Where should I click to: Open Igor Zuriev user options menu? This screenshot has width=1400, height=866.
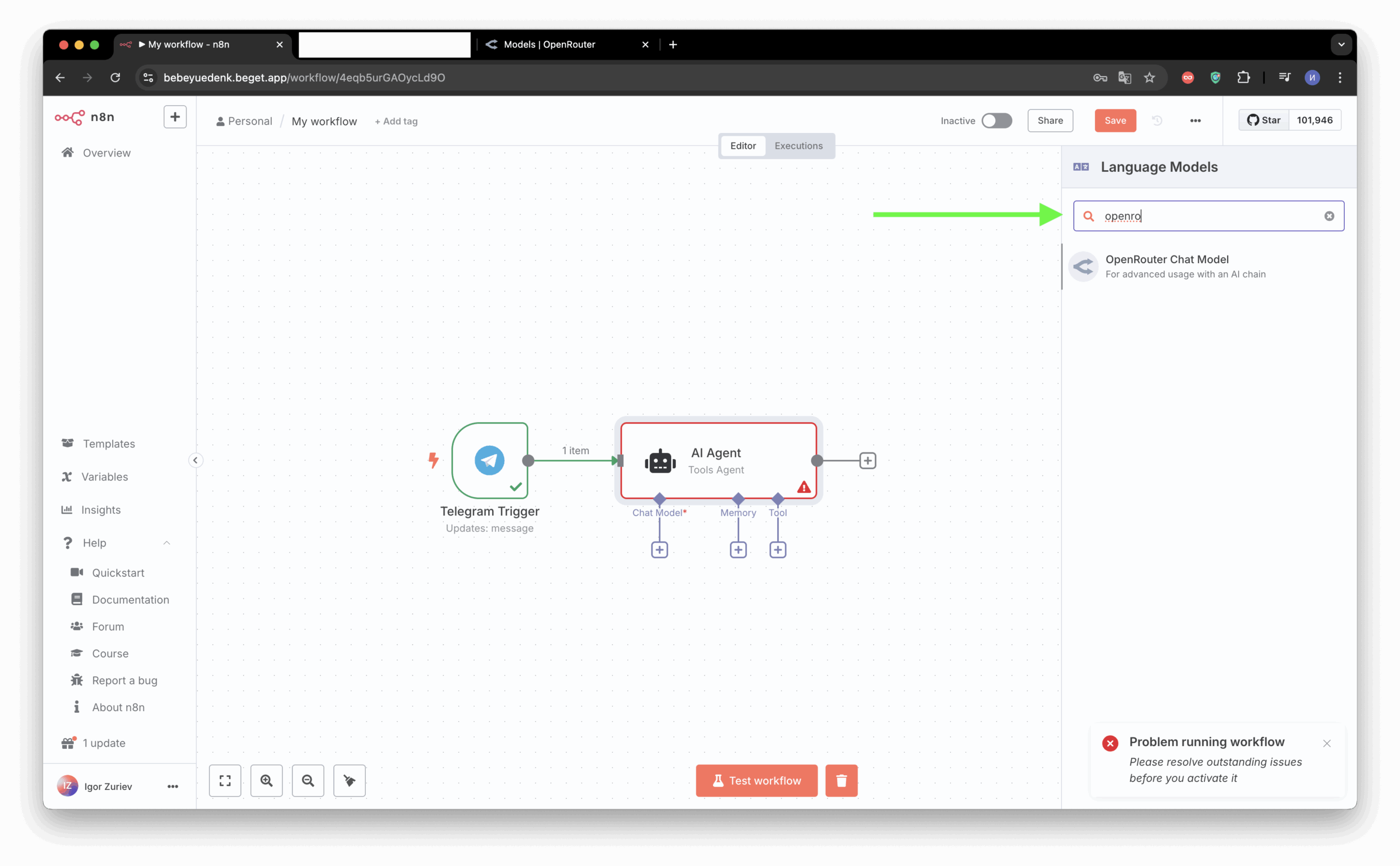(172, 786)
